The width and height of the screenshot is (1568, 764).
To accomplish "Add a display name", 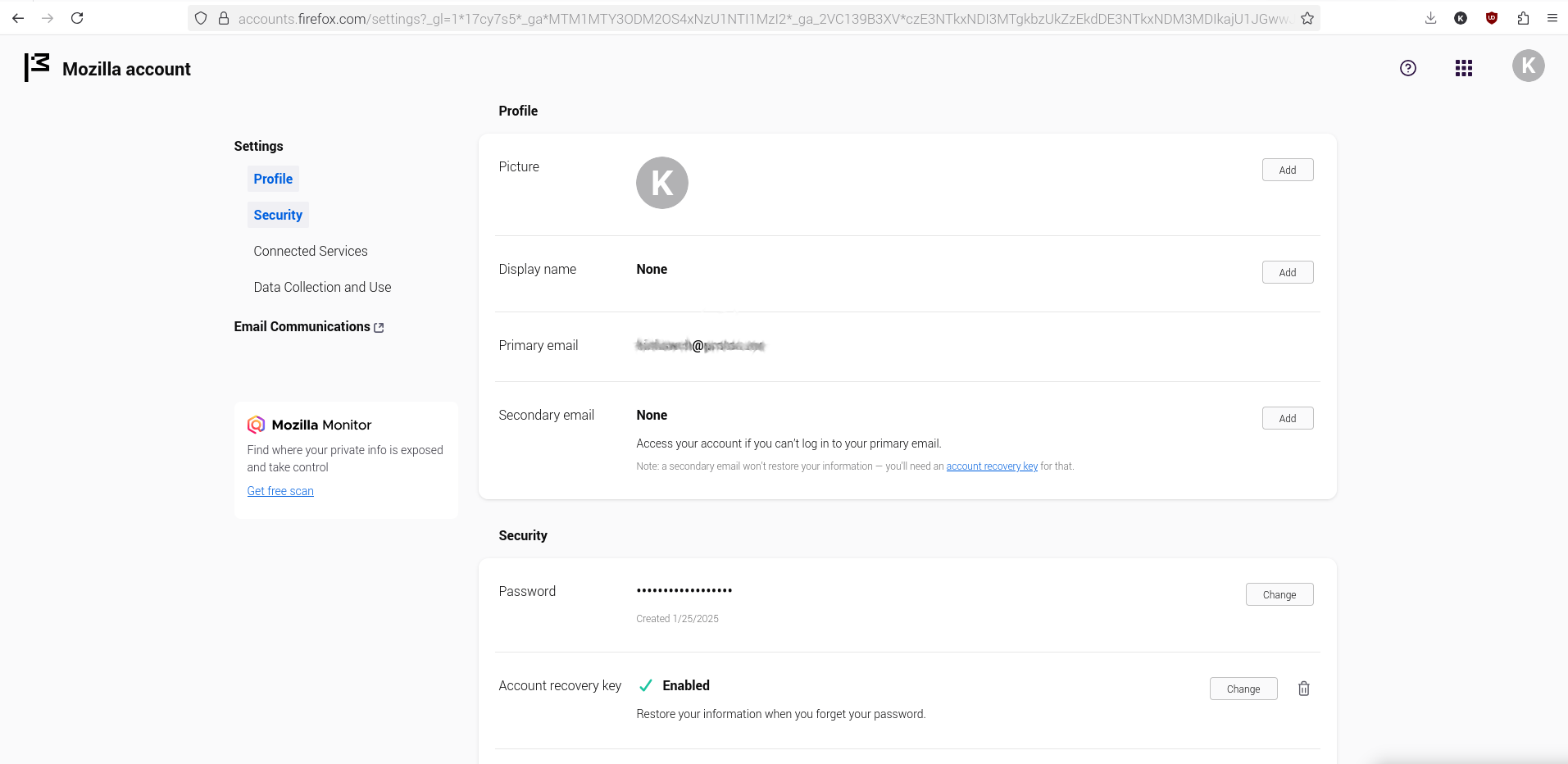I will coord(1288,272).
